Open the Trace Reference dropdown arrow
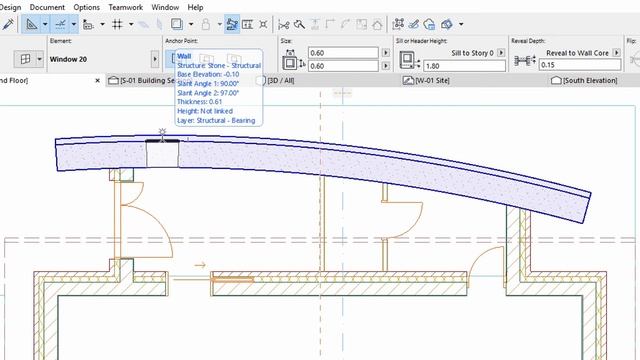This screenshot has width=640, height=360. click(191, 24)
